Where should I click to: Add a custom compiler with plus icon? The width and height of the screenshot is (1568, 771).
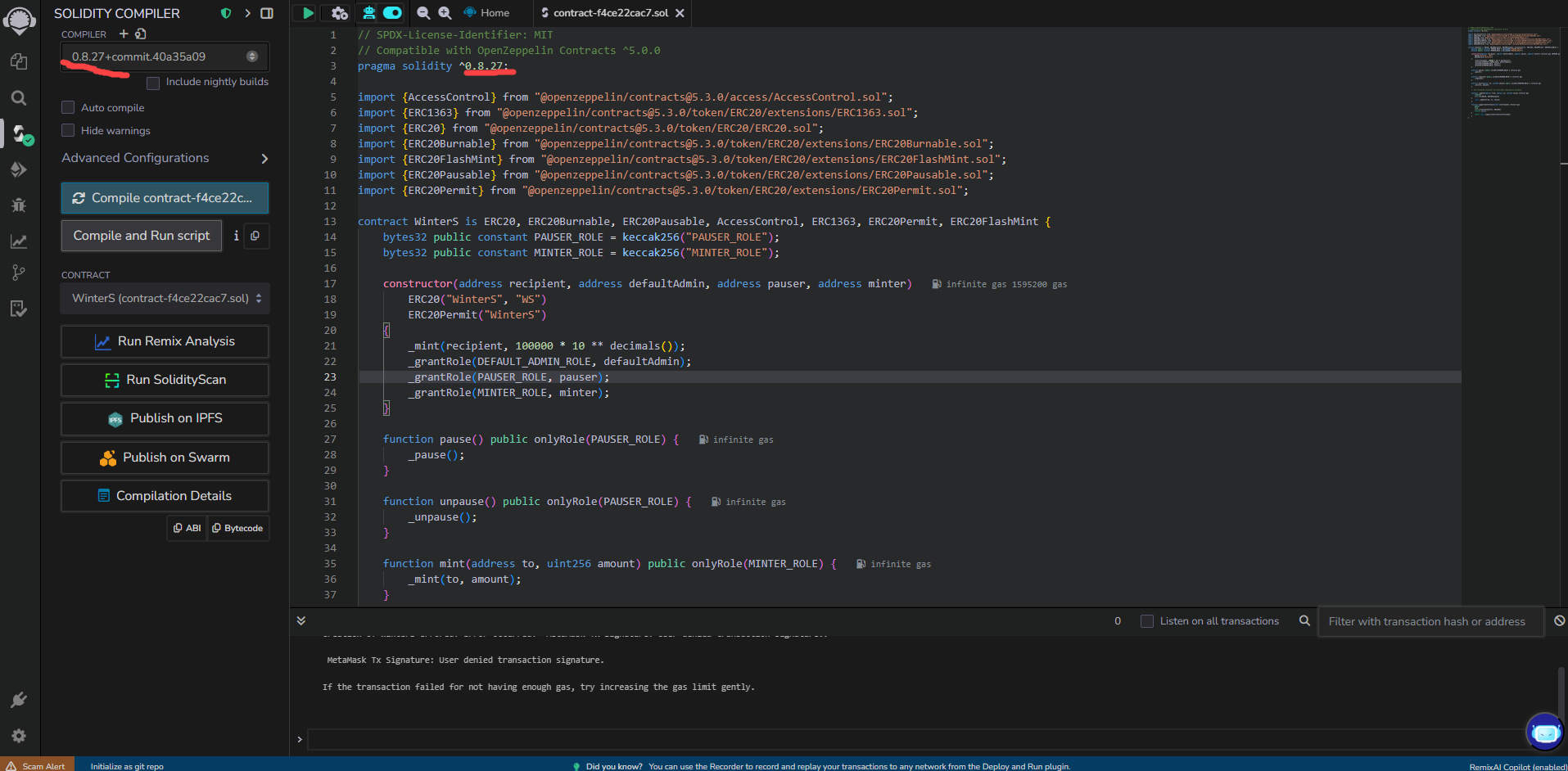(124, 34)
